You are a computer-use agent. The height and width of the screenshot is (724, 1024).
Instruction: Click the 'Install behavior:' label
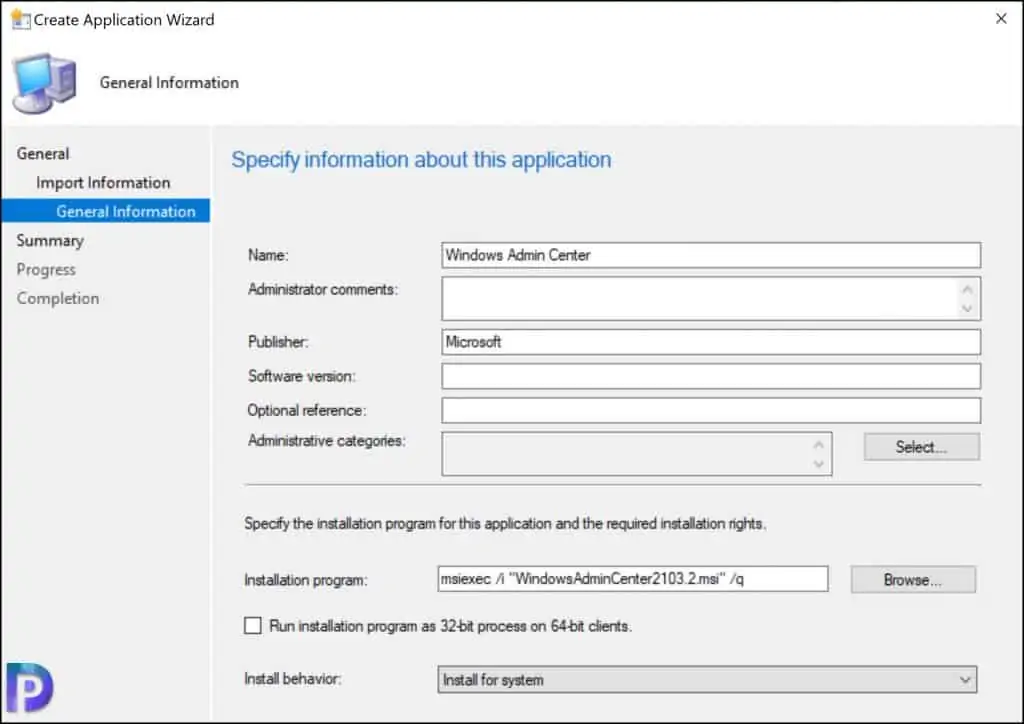(x=293, y=679)
